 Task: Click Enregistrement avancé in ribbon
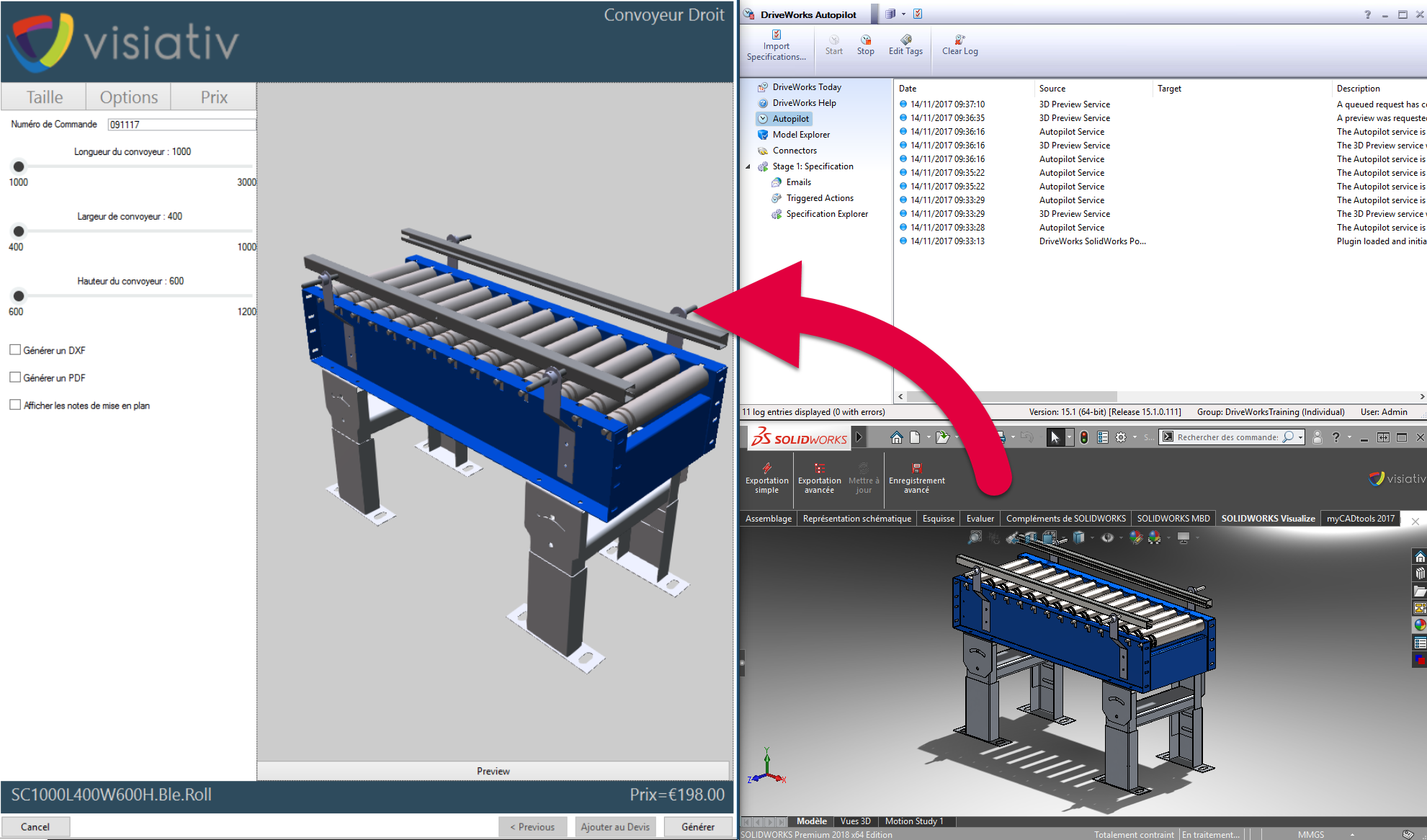coord(916,478)
